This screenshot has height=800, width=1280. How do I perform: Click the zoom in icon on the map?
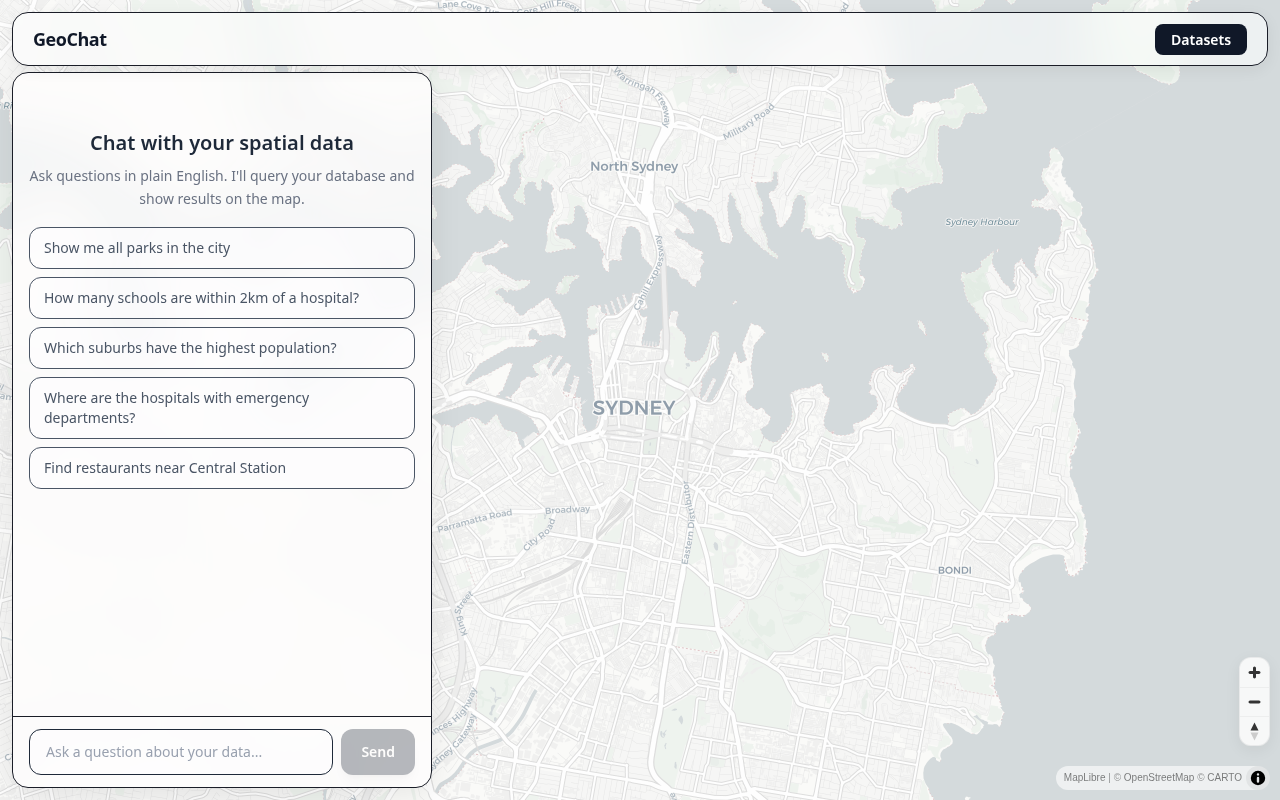pos(1254,672)
